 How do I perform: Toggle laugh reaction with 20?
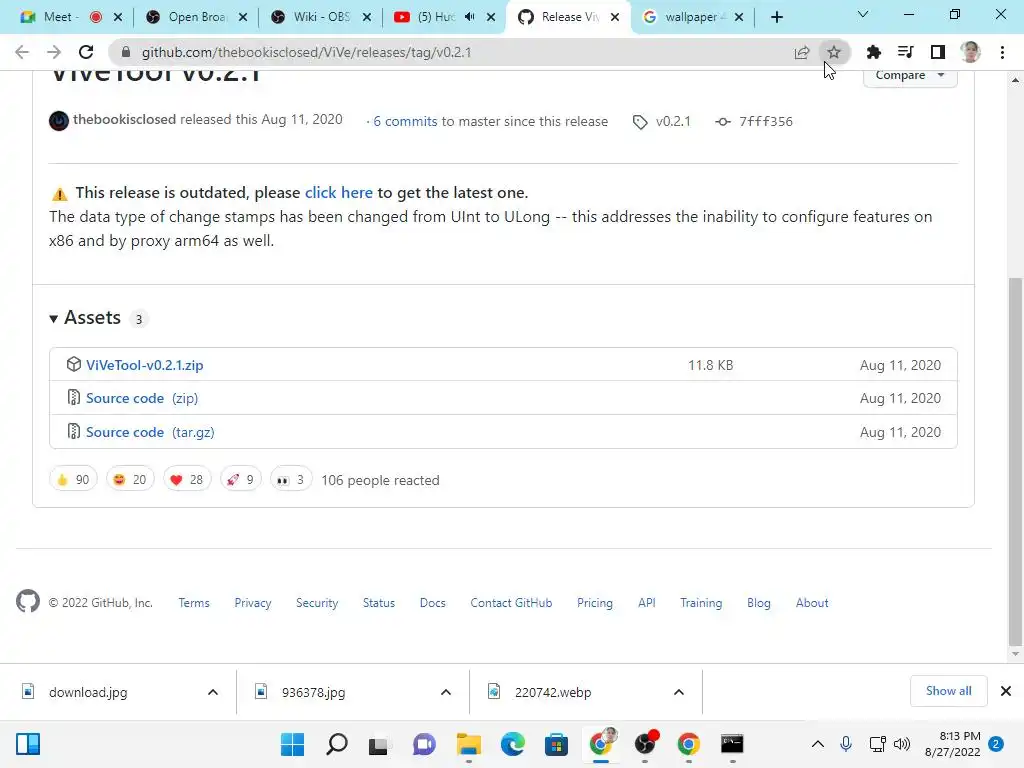click(x=130, y=479)
